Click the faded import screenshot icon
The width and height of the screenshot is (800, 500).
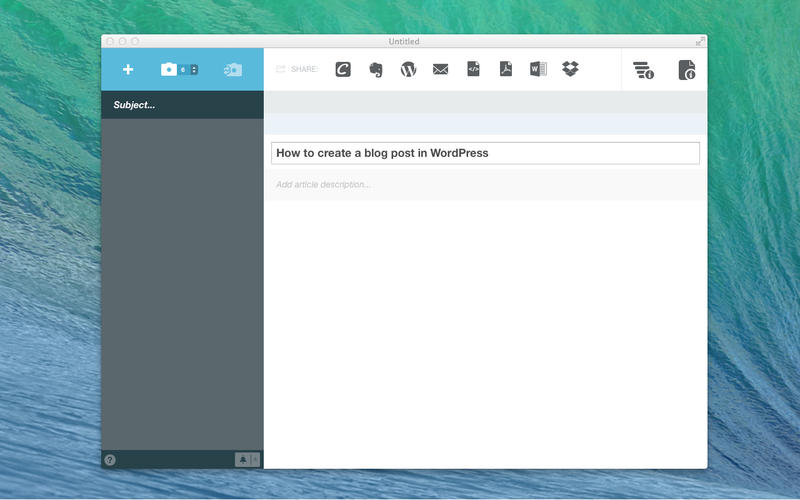tap(233, 69)
